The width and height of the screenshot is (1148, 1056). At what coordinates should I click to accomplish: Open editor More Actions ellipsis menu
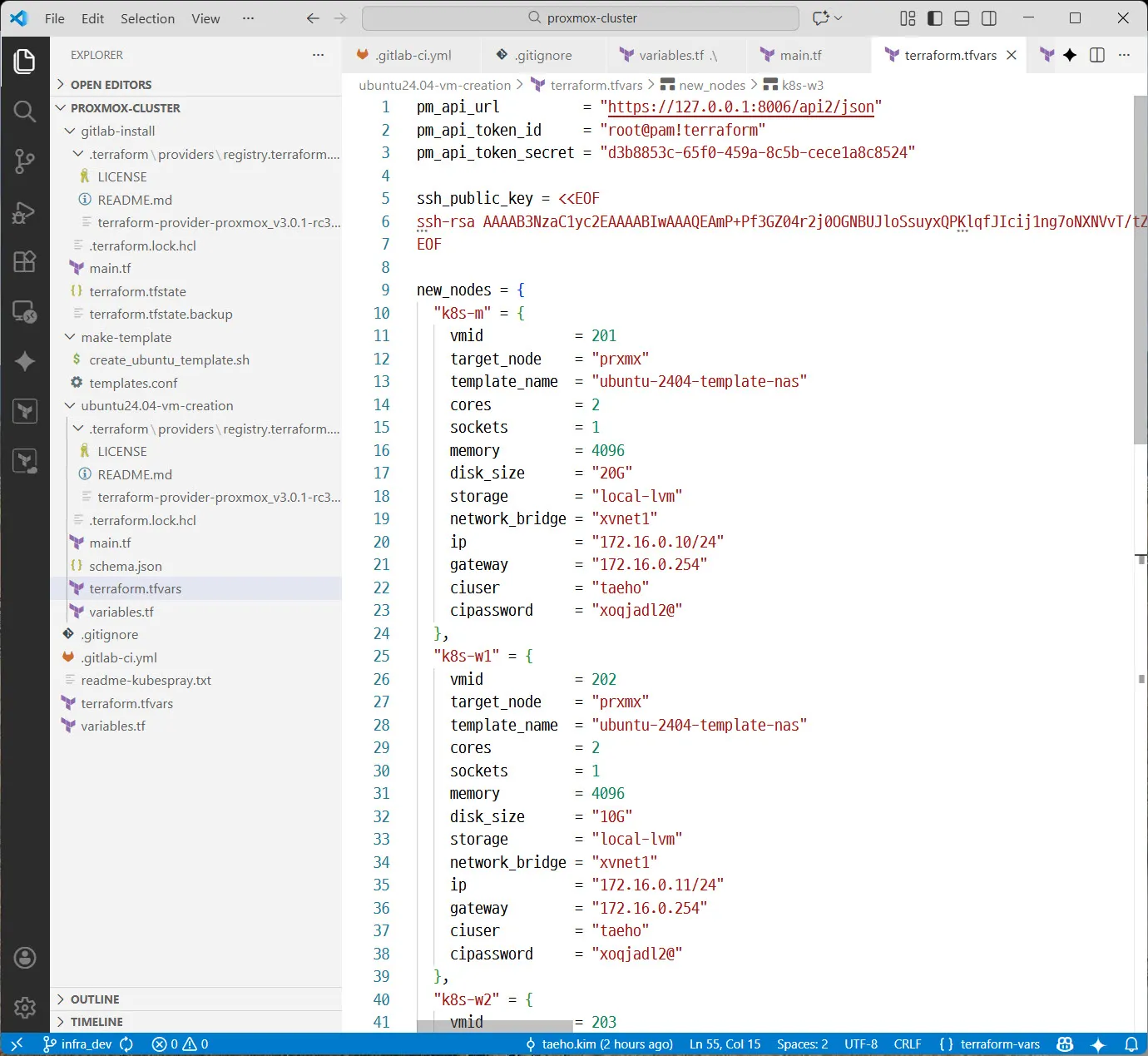pos(1125,55)
